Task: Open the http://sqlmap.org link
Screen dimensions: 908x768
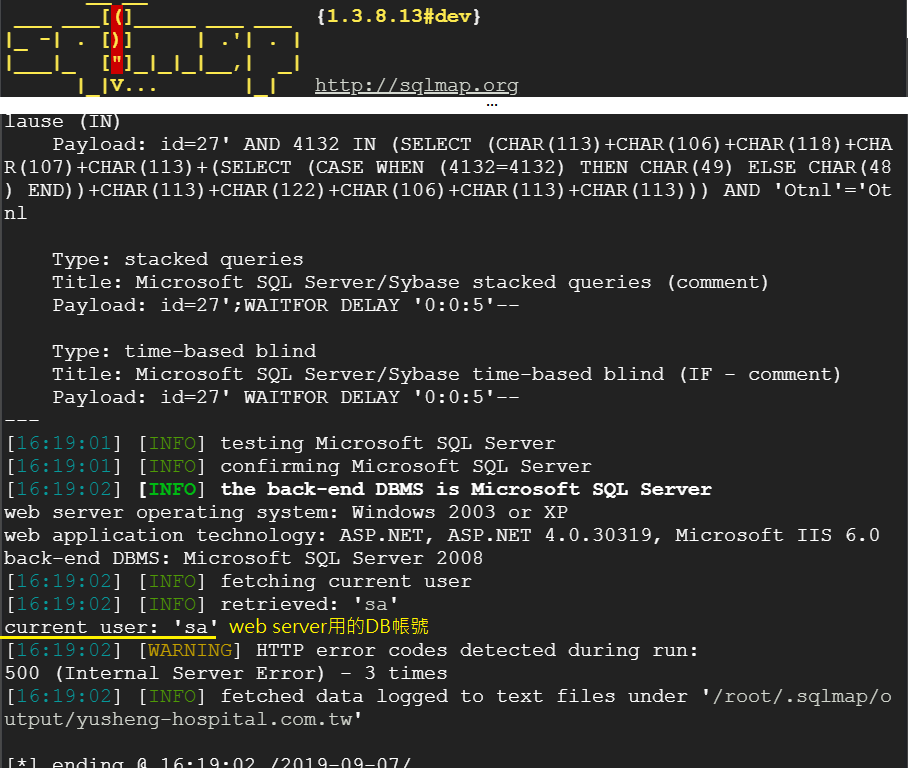Action: pyautogui.click(x=416, y=85)
